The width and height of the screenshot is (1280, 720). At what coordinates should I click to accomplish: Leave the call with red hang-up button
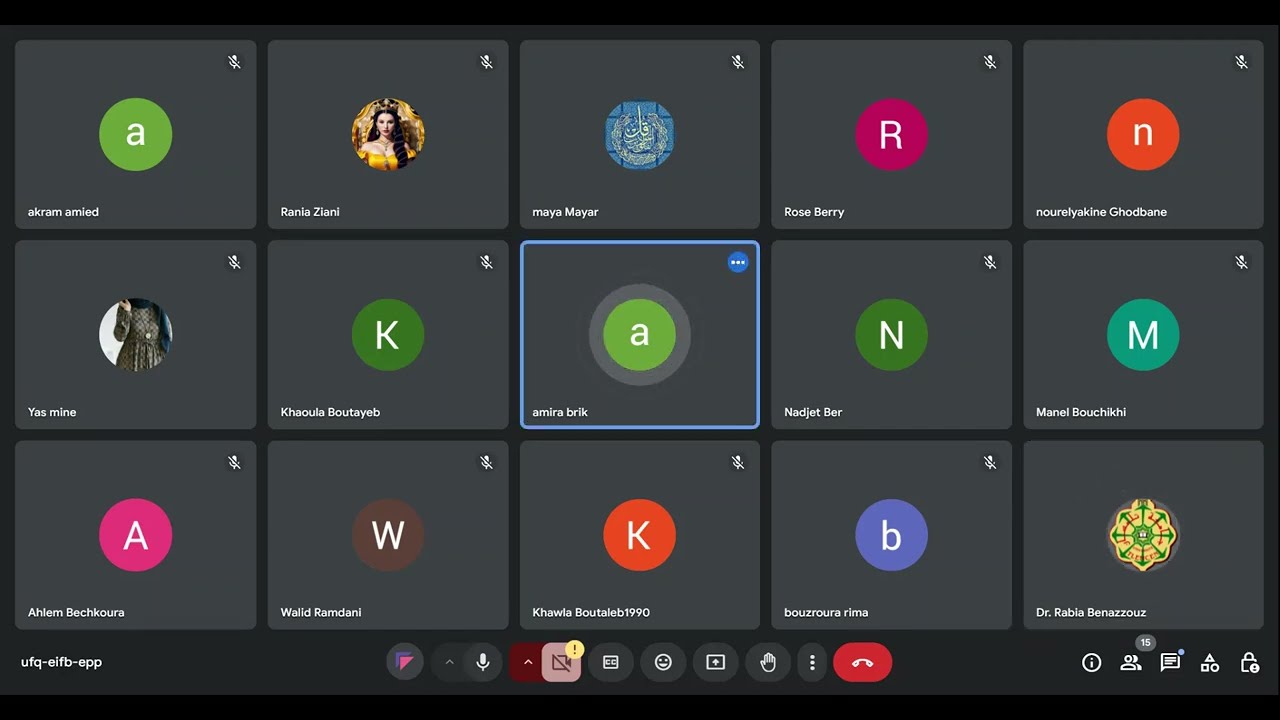(x=862, y=662)
